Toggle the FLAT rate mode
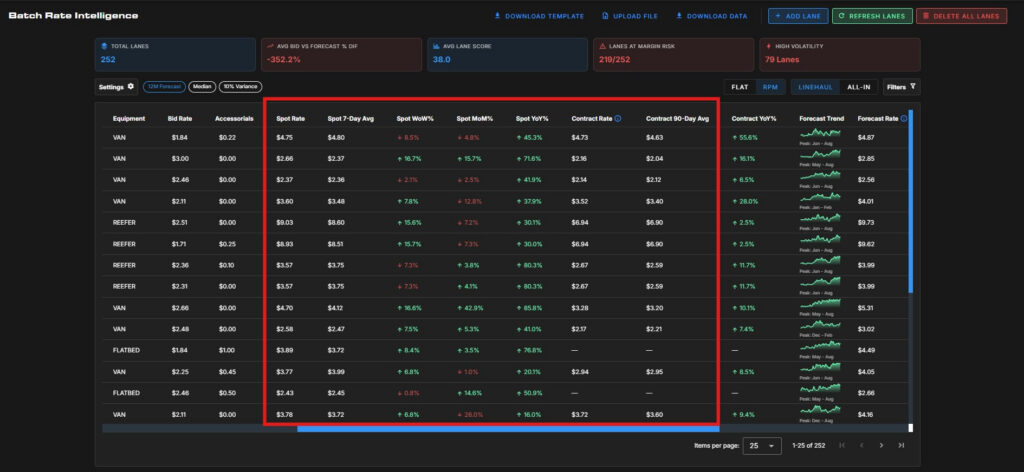The height and width of the screenshot is (472, 1024). 740,87
